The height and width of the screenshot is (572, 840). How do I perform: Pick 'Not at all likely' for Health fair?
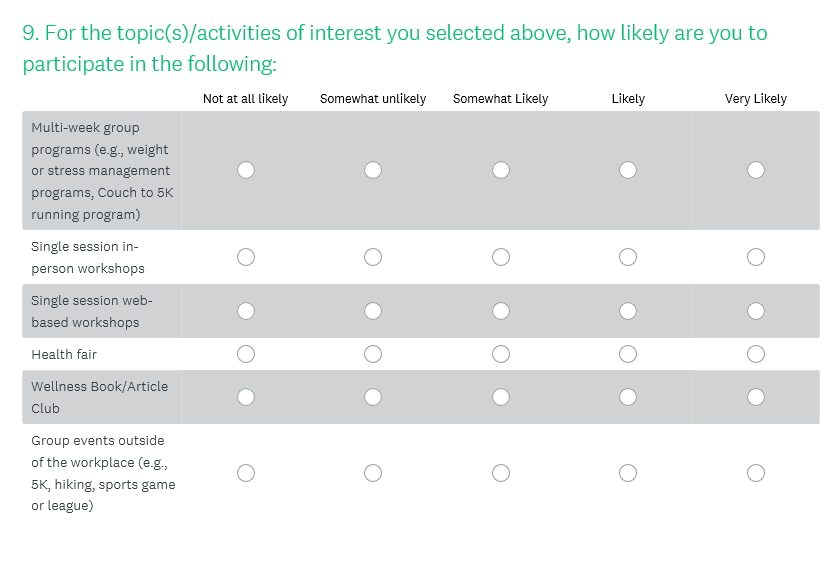click(246, 354)
